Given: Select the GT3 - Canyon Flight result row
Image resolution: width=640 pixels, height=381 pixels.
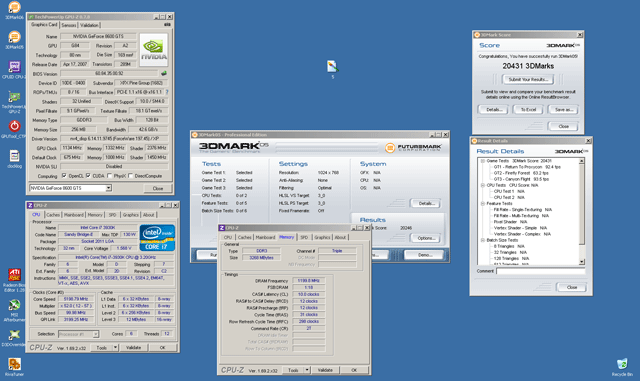Looking at the screenshot, I should point(521,179).
